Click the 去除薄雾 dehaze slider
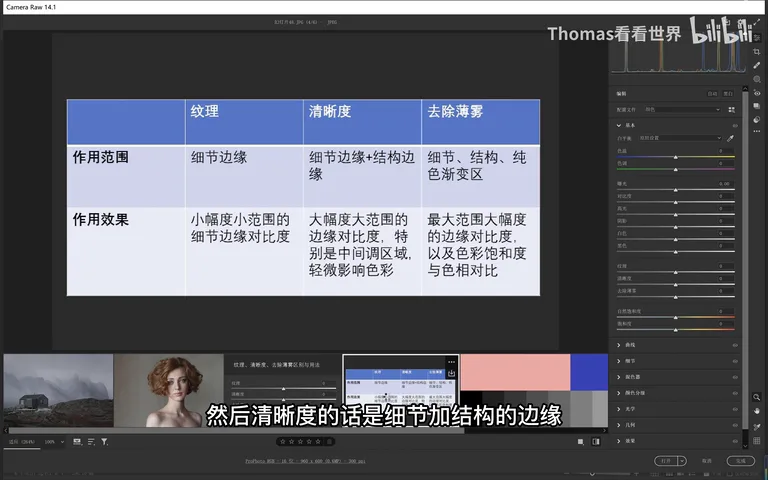Screen dimensions: 768x480 675,297
